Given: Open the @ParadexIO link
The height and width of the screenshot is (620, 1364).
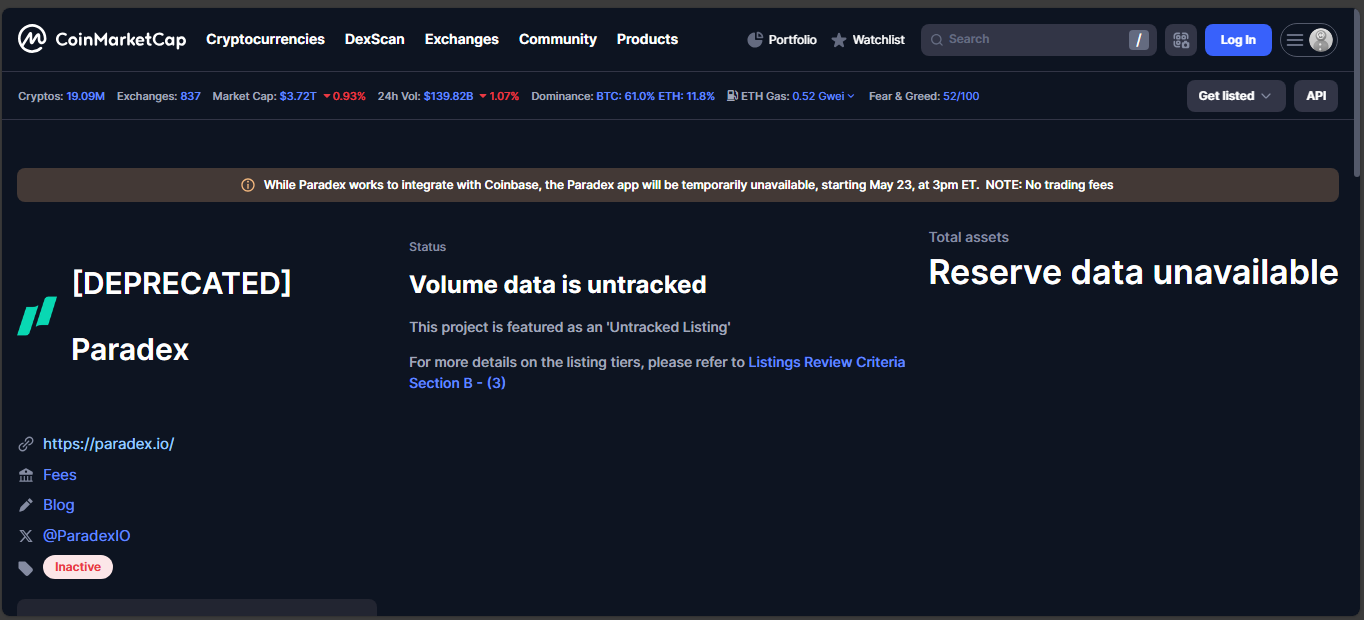Looking at the screenshot, I should [87, 536].
